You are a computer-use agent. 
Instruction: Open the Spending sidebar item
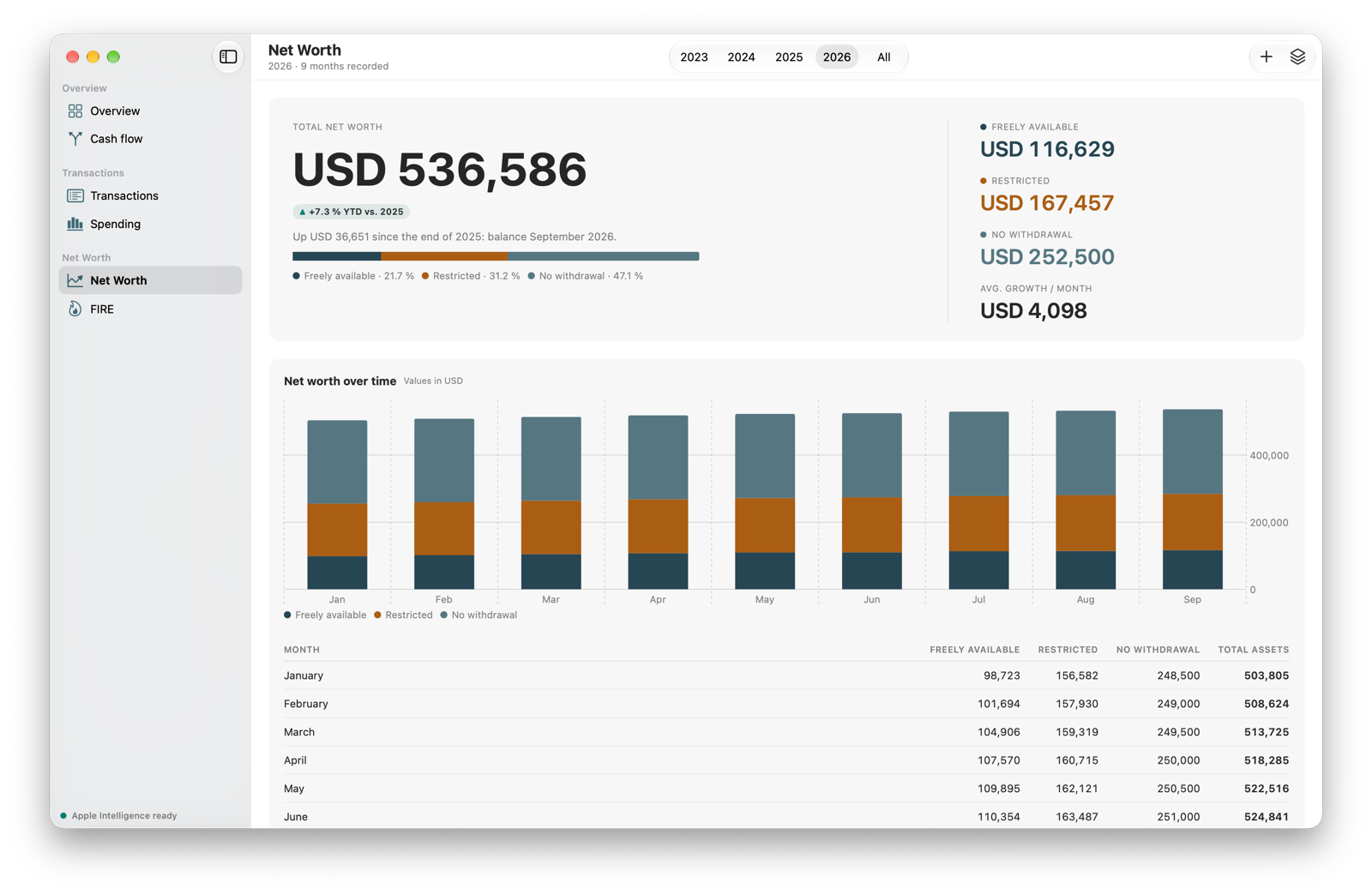pos(150,224)
